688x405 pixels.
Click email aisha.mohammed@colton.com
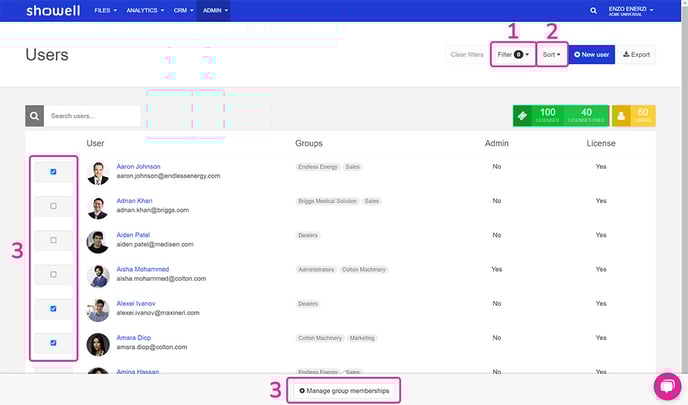click(161, 279)
